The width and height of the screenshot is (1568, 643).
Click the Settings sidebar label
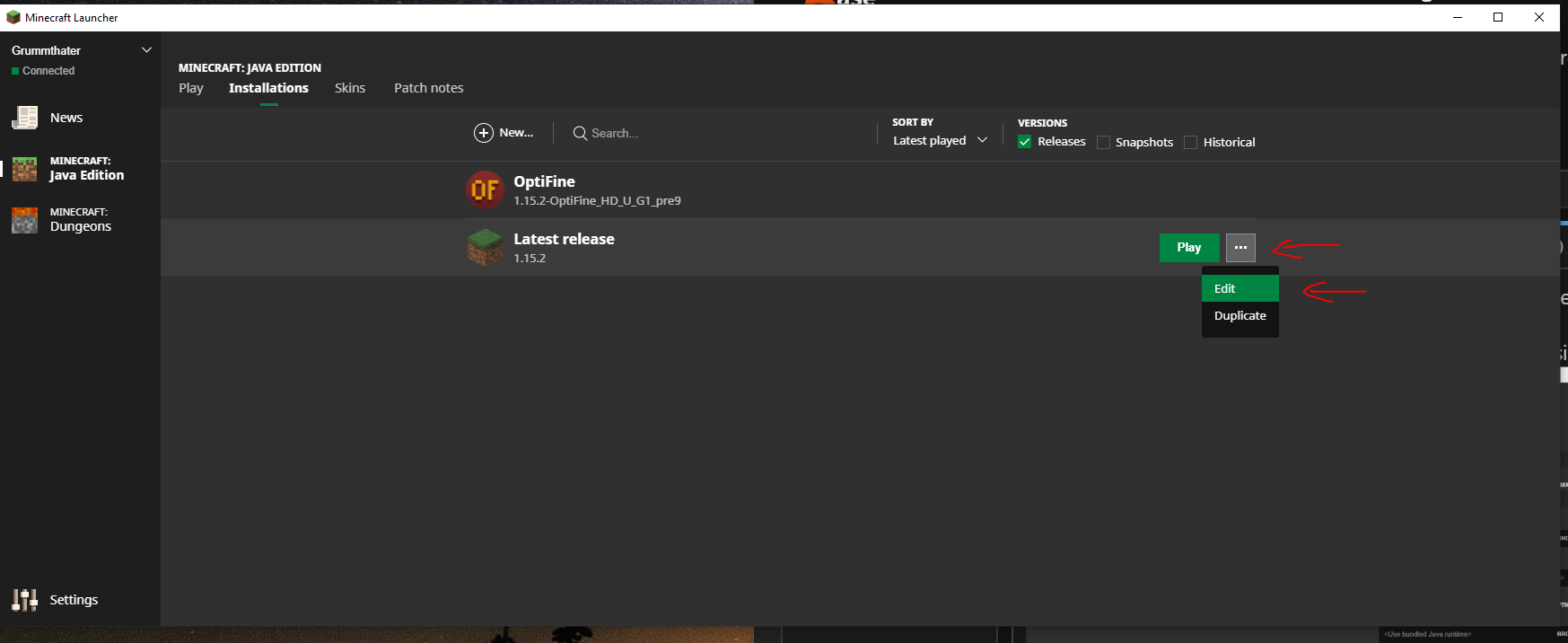pyautogui.click(x=74, y=600)
